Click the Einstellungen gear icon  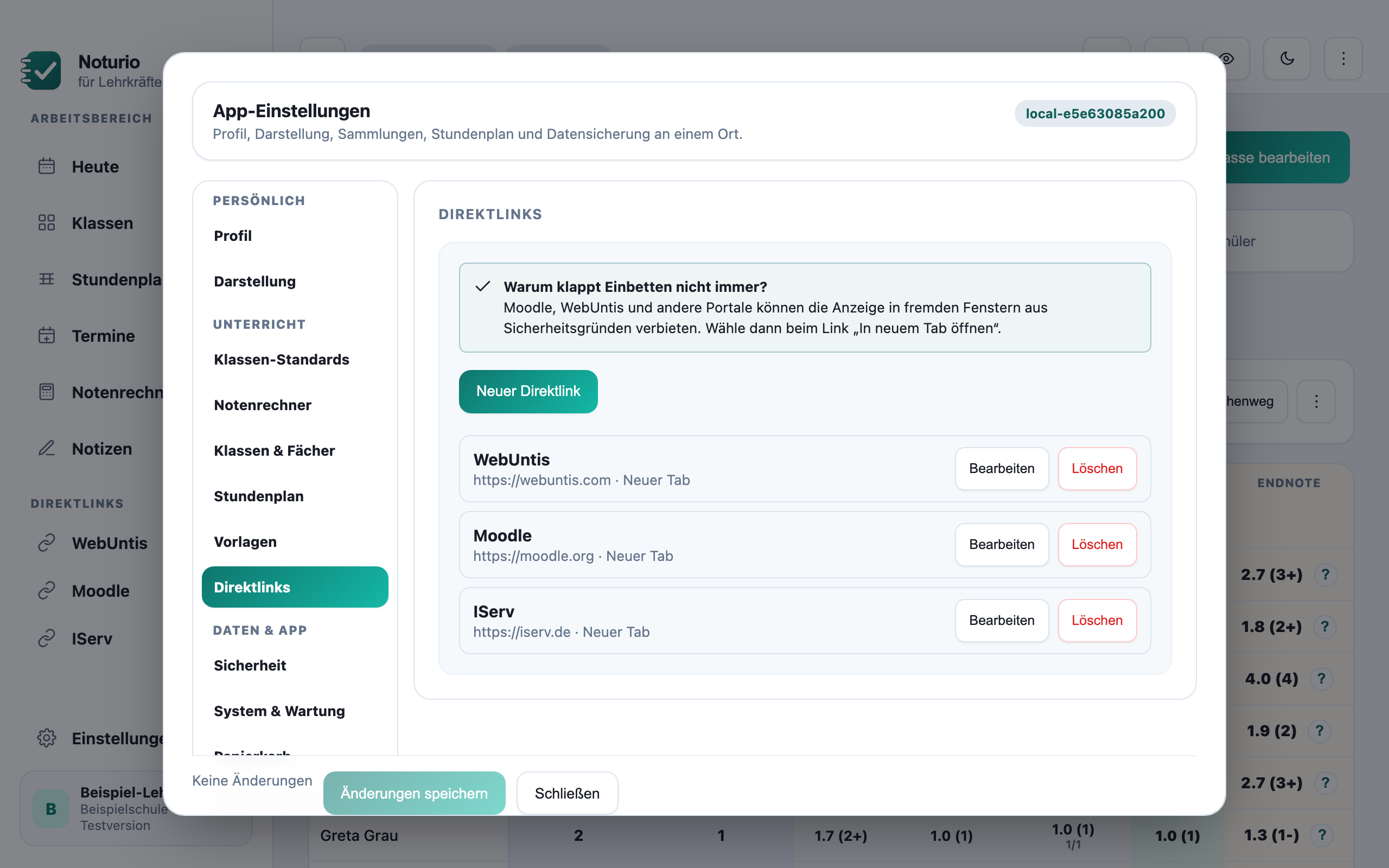[47, 738]
